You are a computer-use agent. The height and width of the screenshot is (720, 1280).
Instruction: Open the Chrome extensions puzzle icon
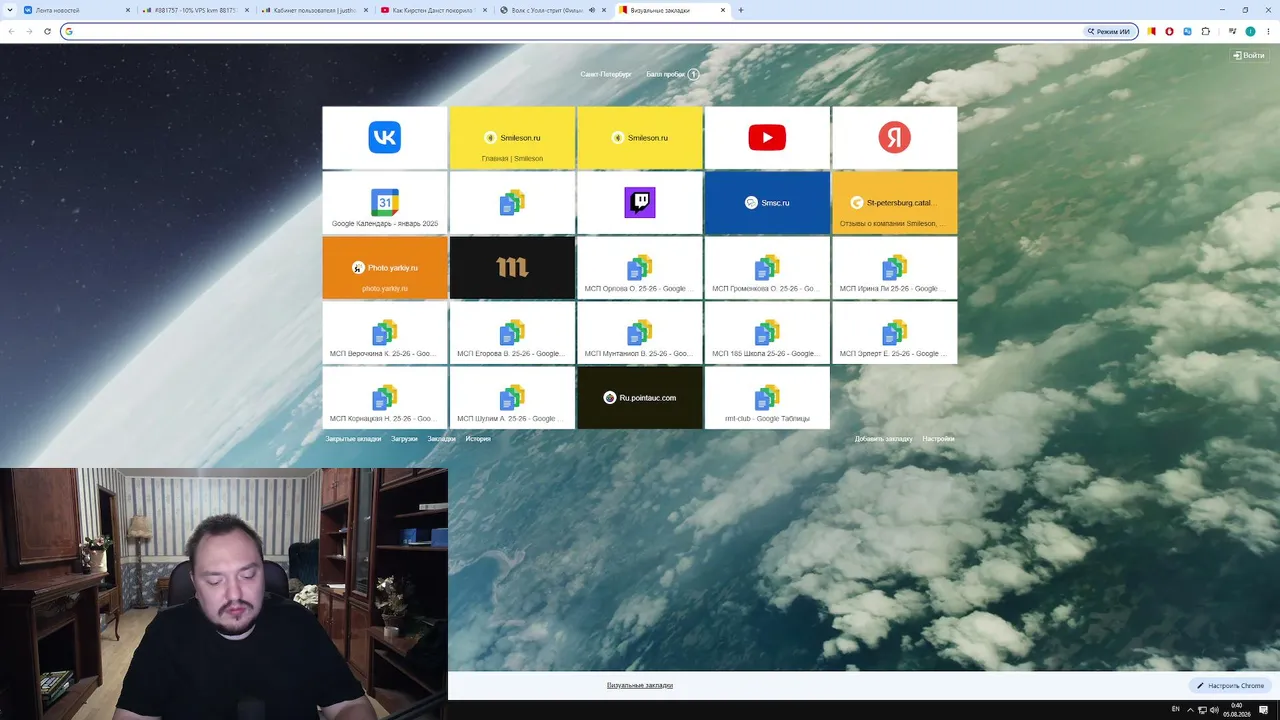tap(1205, 31)
